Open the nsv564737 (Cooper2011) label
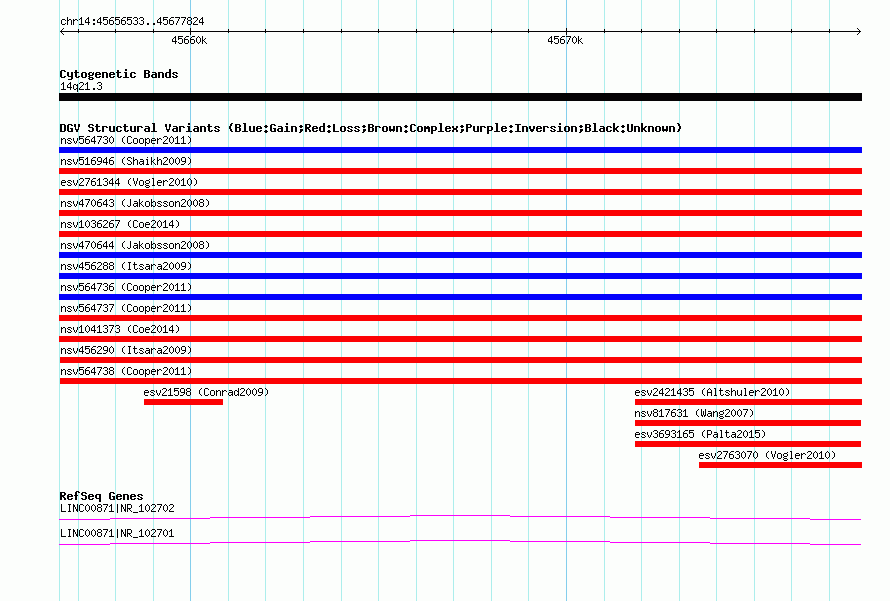Image resolution: width=890 pixels, height=601 pixels. (x=126, y=308)
